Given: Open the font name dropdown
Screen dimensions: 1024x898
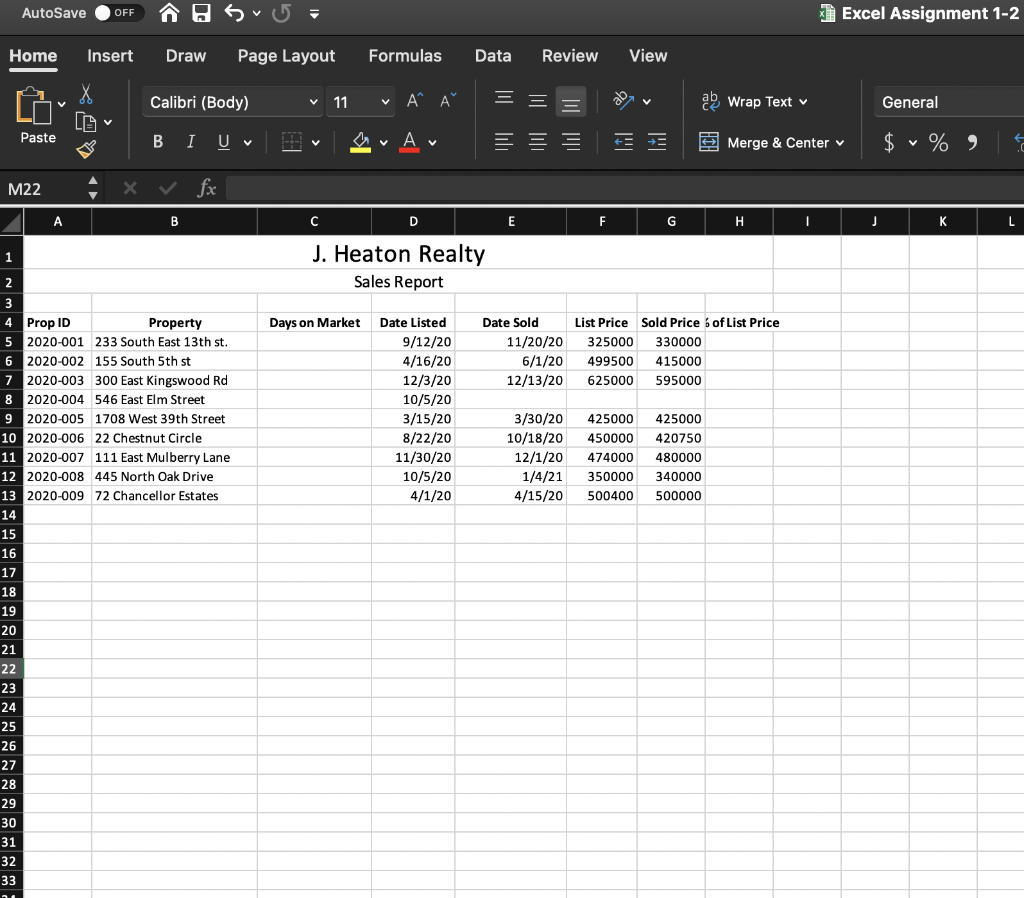Looking at the screenshot, I should tap(314, 102).
